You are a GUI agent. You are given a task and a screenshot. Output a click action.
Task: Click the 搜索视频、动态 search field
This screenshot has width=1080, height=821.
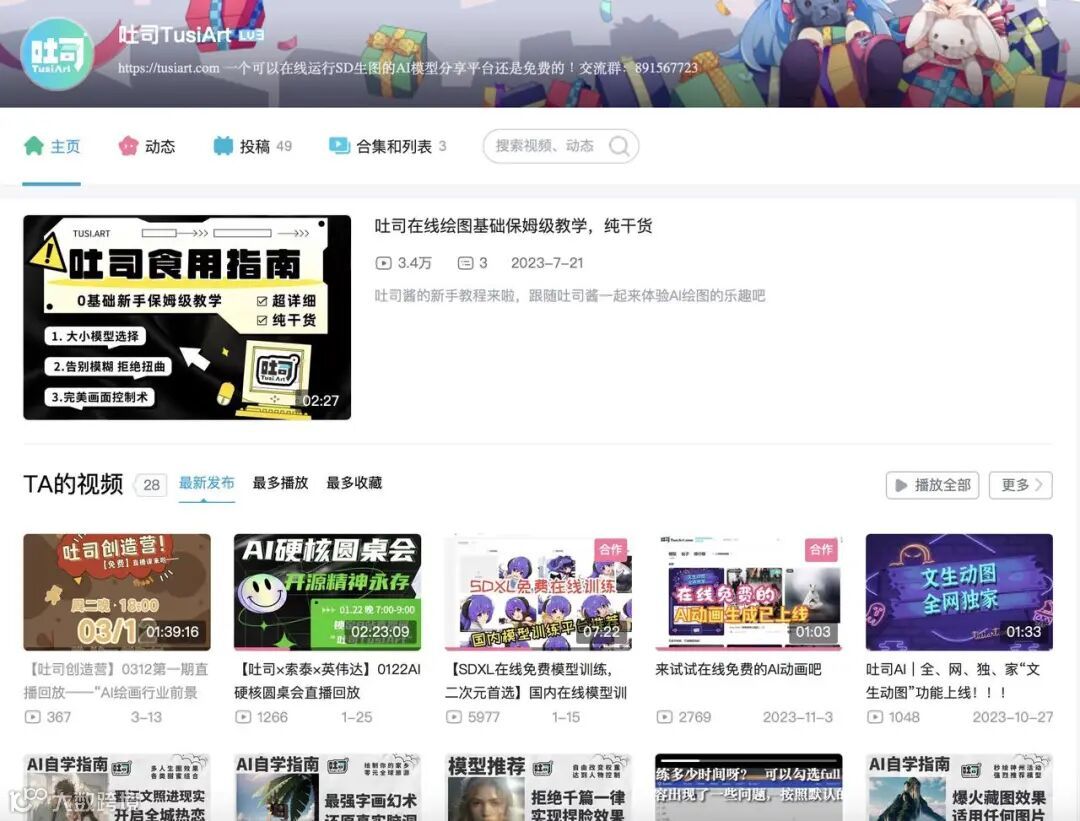tap(561, 146)
